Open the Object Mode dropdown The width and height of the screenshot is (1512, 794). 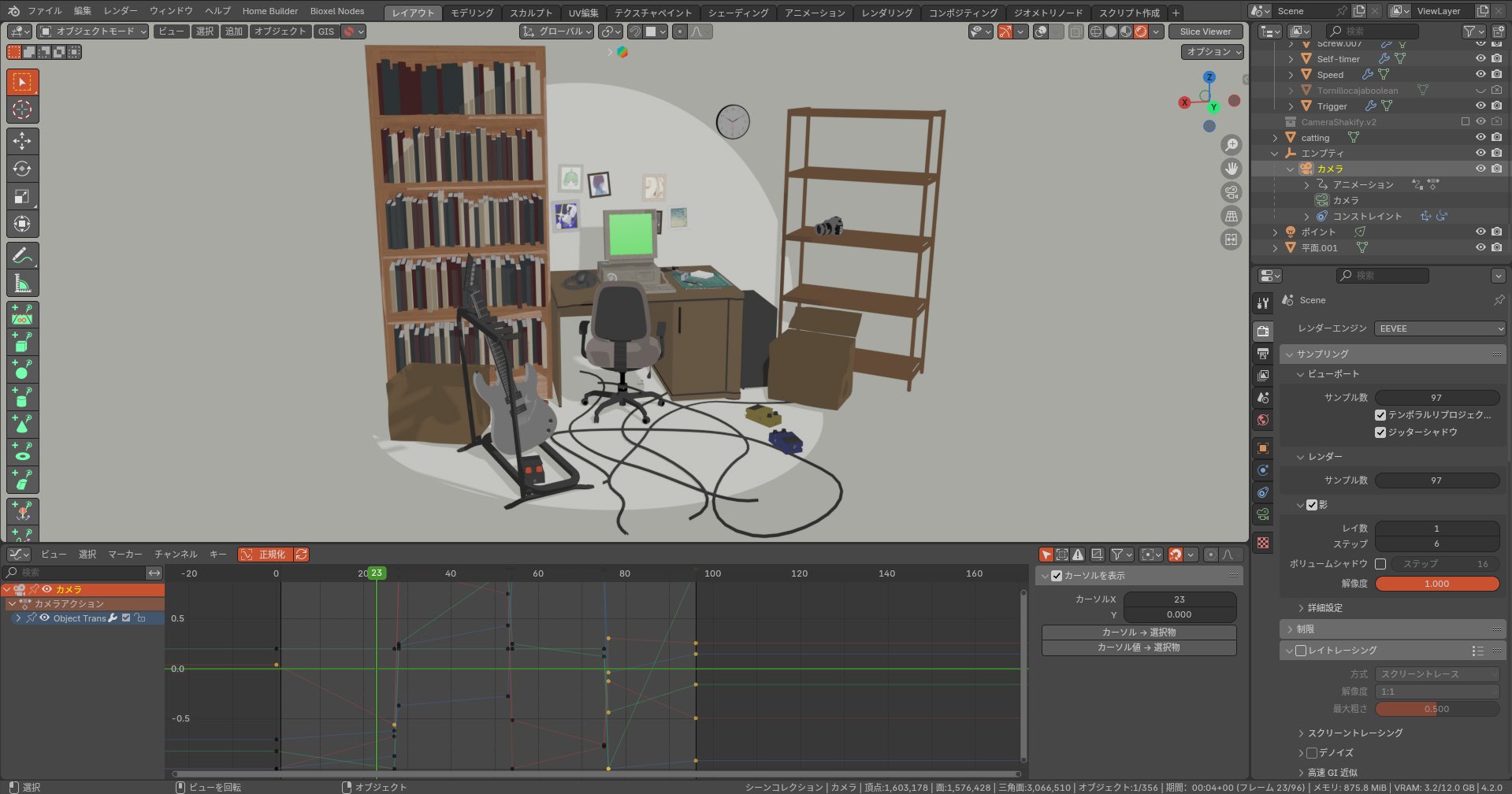tap(93, 32)
